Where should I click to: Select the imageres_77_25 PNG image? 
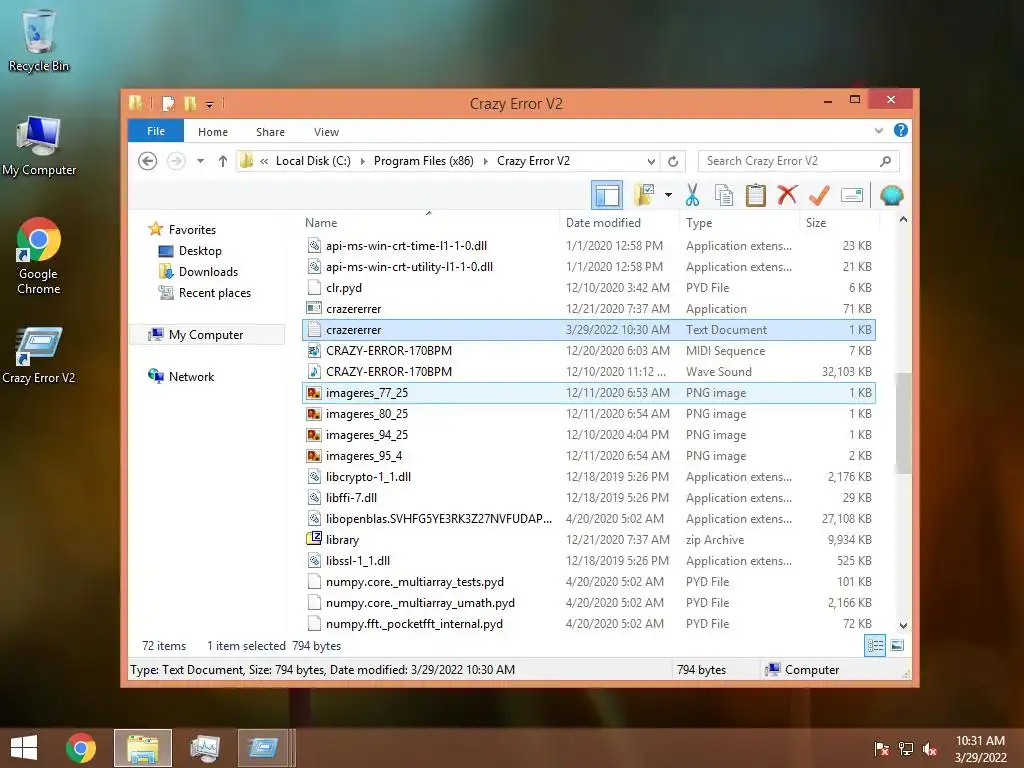(588, 392)
